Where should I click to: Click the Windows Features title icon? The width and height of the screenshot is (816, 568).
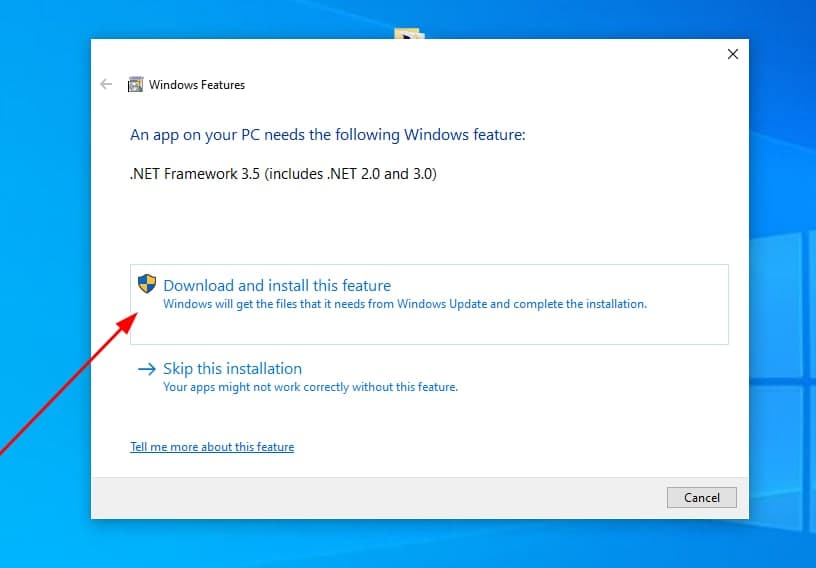[x=135, y=85]
